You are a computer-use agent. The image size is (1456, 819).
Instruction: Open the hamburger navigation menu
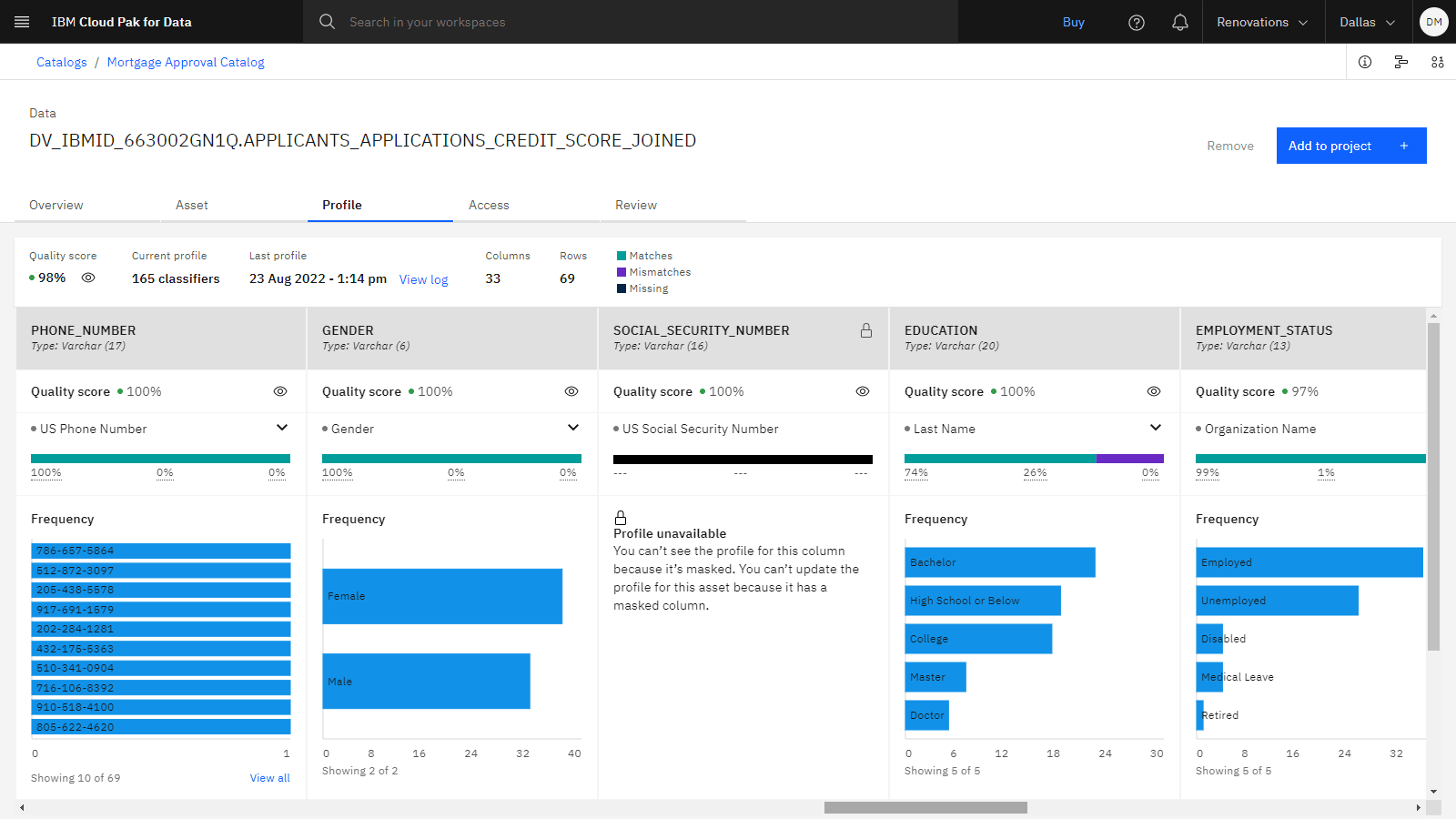pos(22,22)
